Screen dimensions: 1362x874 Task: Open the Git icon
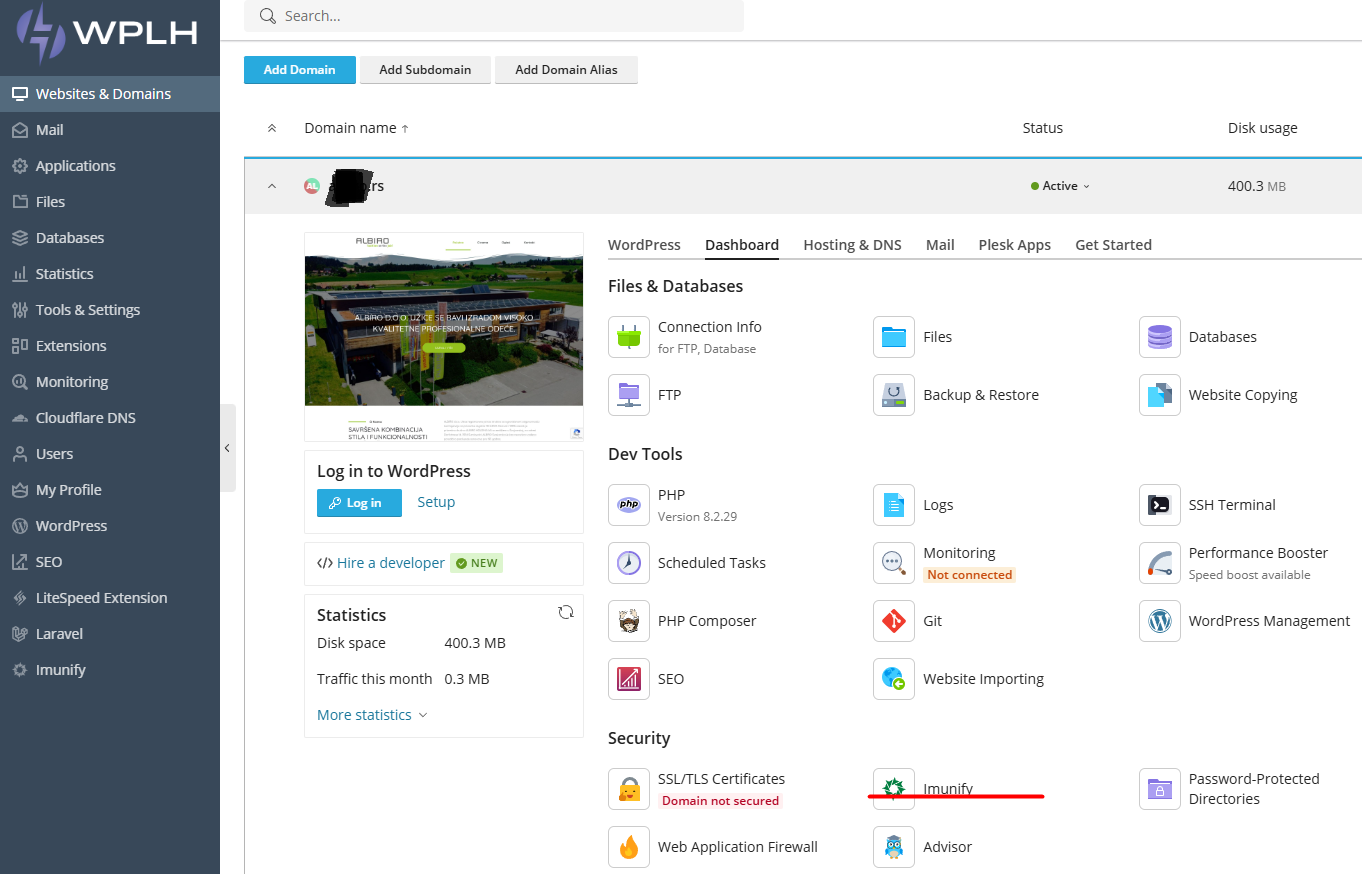coord(894,621)
